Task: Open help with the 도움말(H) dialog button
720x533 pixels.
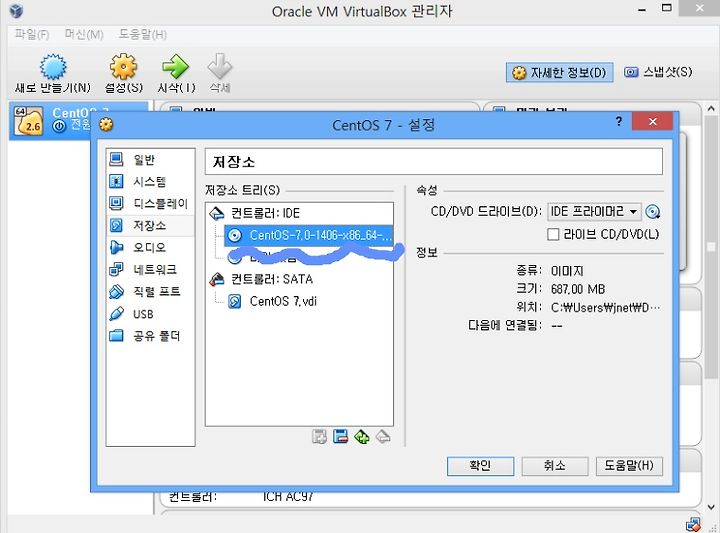Action: pos(629,466)
